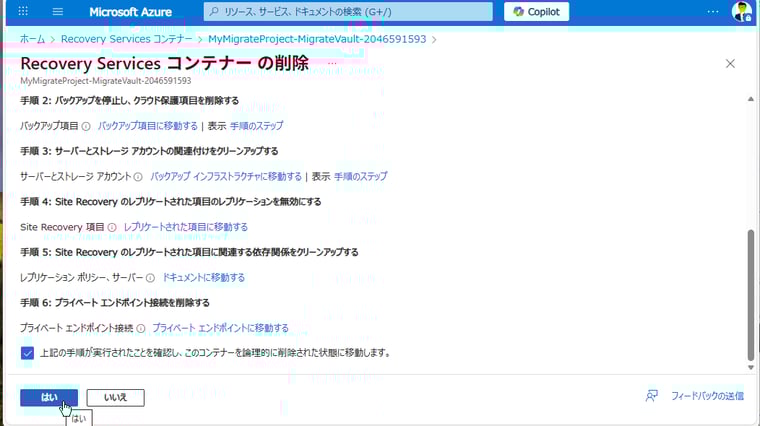Open バックアップ項目に移動する link
This screenshot has height=426, width=760.
147,126
